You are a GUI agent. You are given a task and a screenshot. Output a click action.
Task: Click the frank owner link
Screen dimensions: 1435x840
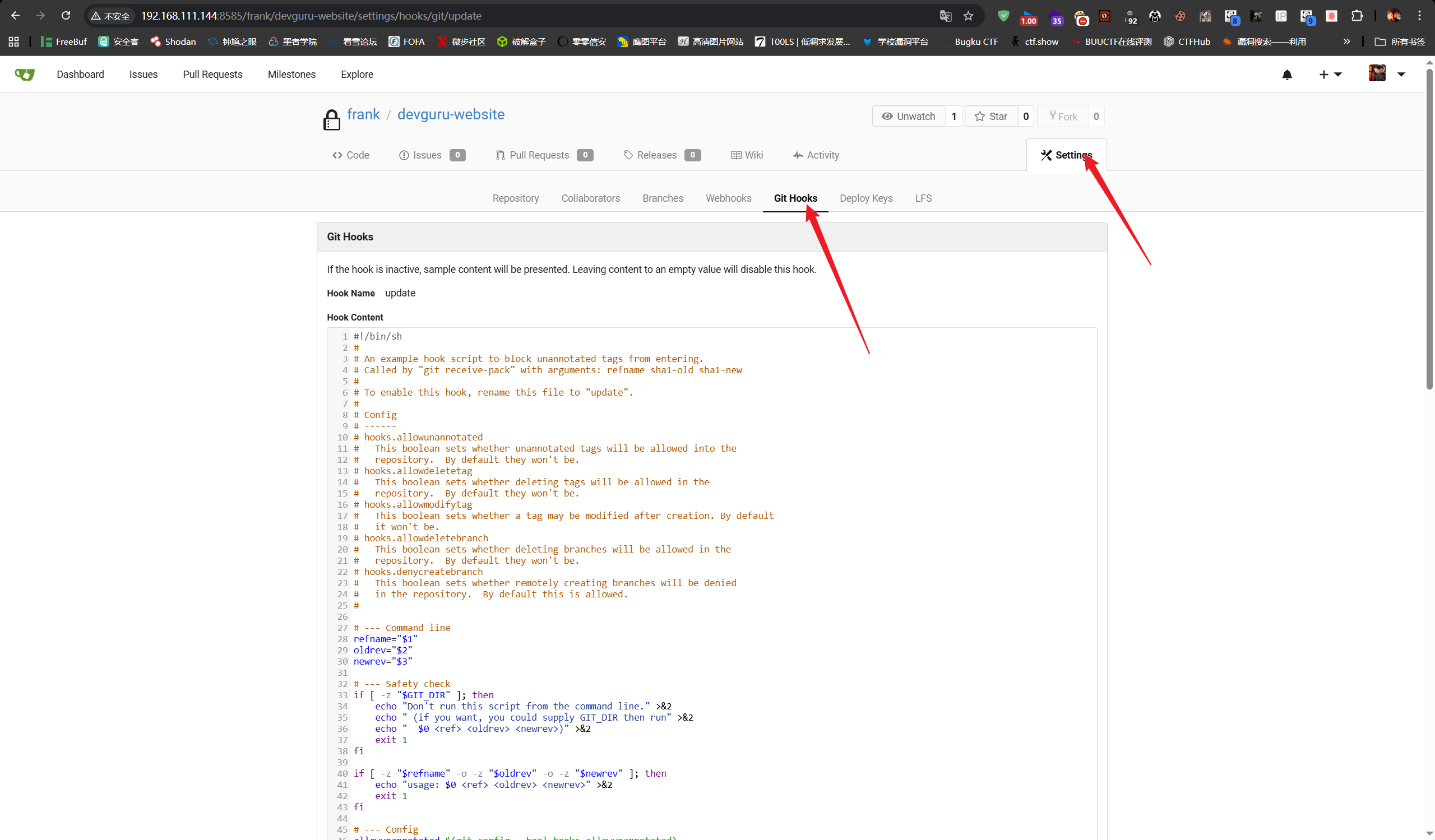coord(363,114)
